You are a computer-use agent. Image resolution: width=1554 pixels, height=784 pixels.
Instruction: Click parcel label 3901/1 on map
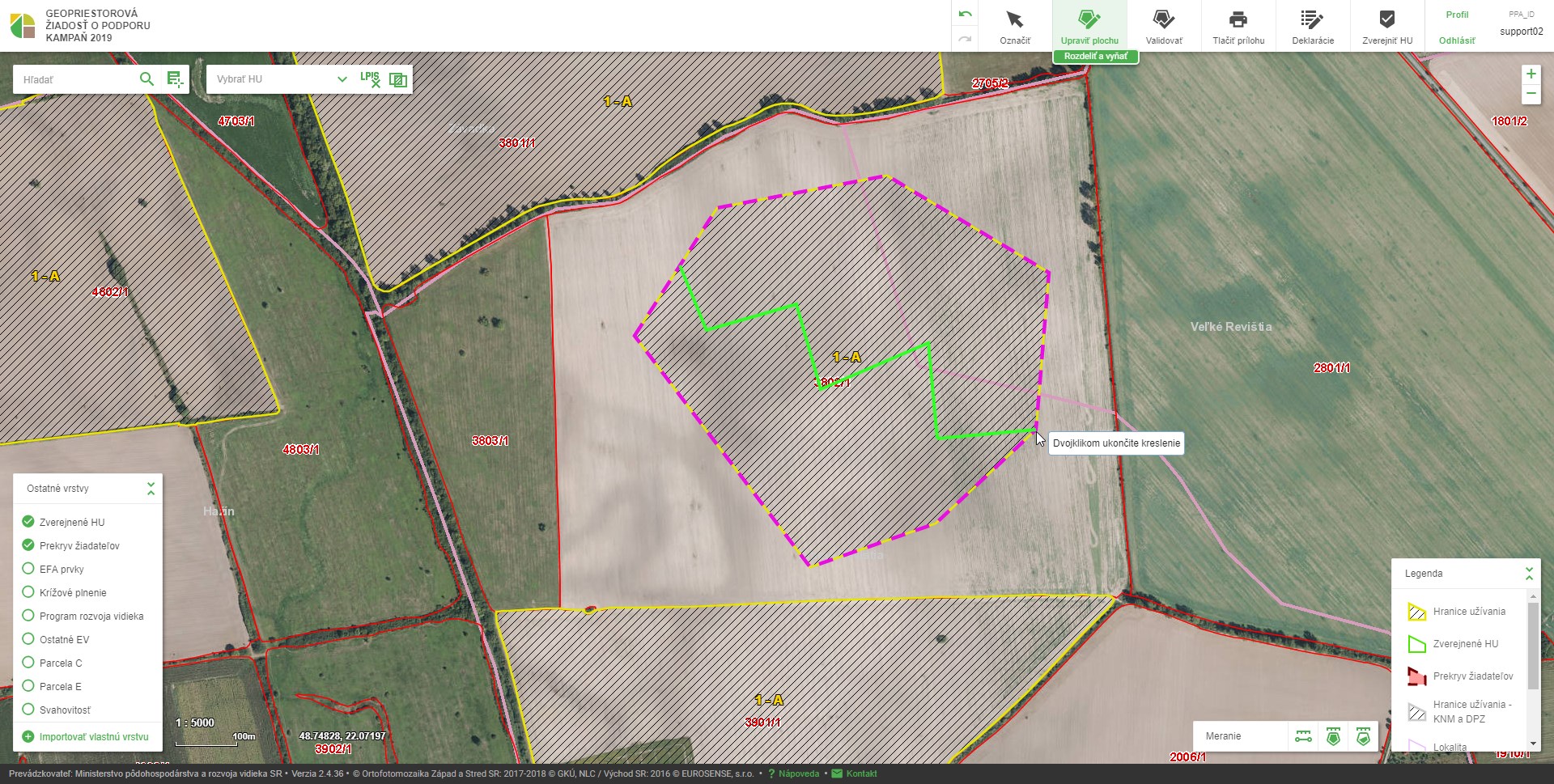click(x=762, y=722)
